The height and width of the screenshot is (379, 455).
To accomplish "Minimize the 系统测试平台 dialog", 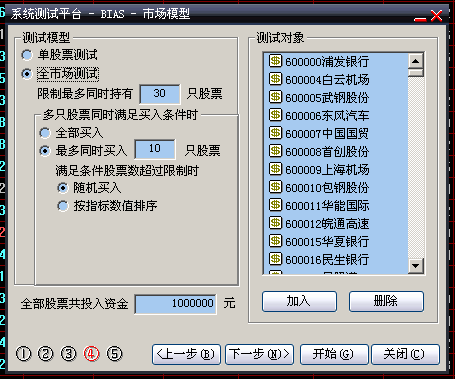I will pos(420,19).
